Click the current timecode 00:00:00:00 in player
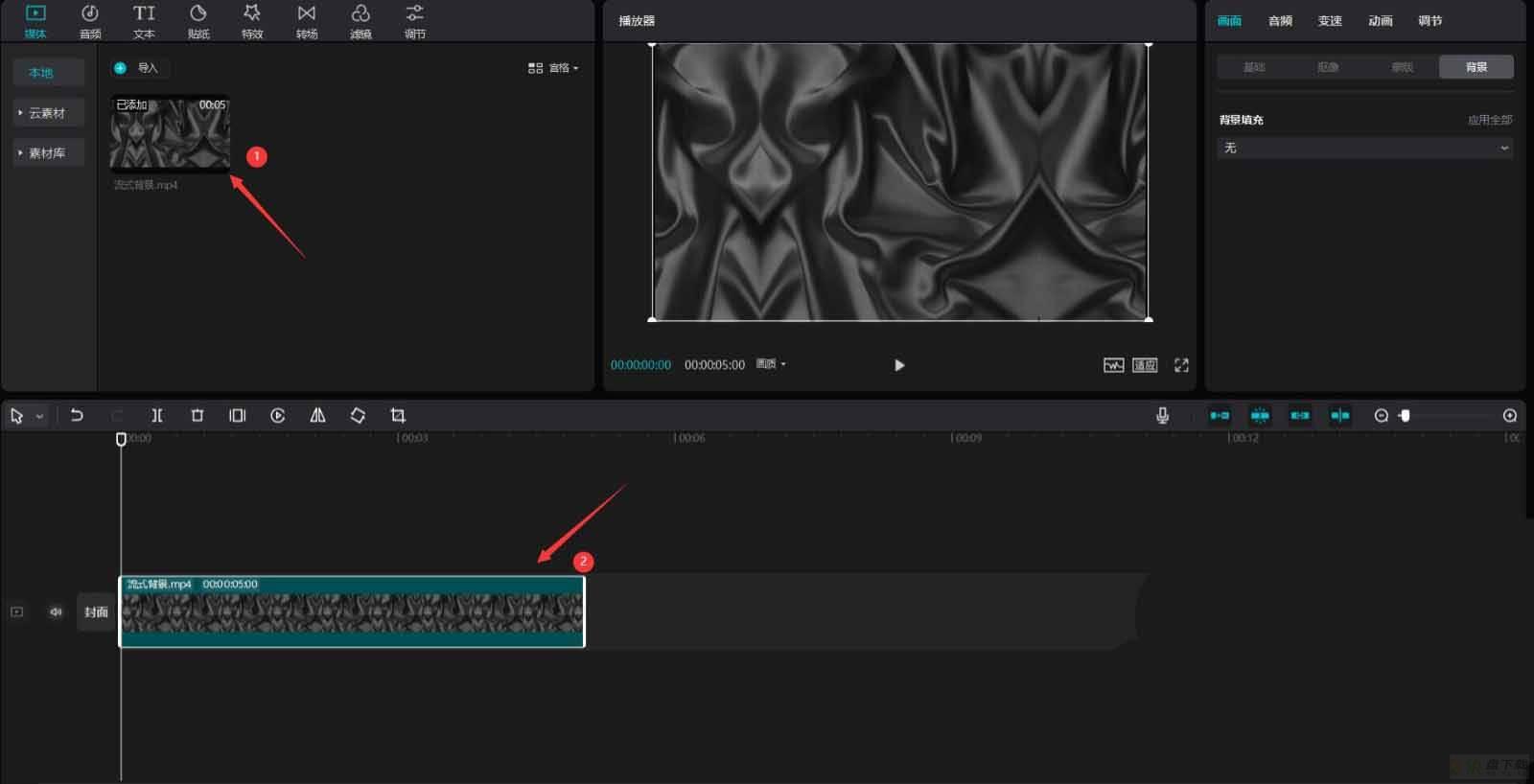The width and height of the screenshot is (1534, 784). click(x=640, y=365)
